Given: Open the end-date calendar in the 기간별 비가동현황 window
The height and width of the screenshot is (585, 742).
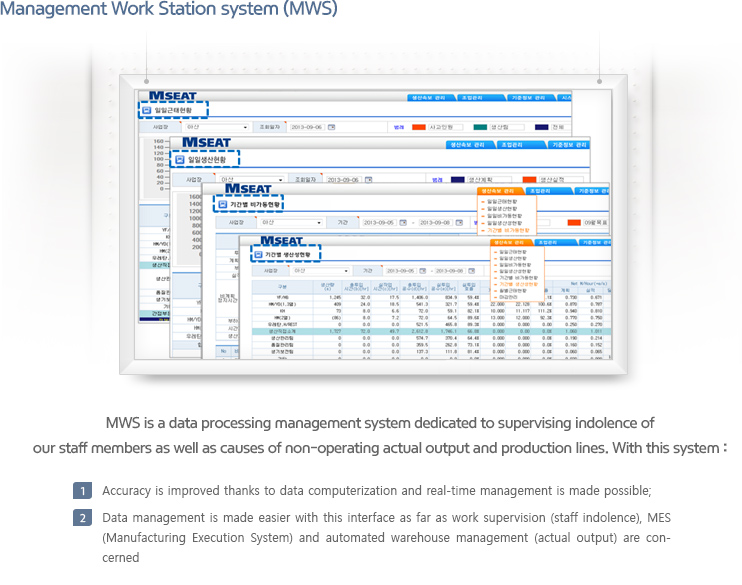Looking at the screenshot, I should [459, 222].
